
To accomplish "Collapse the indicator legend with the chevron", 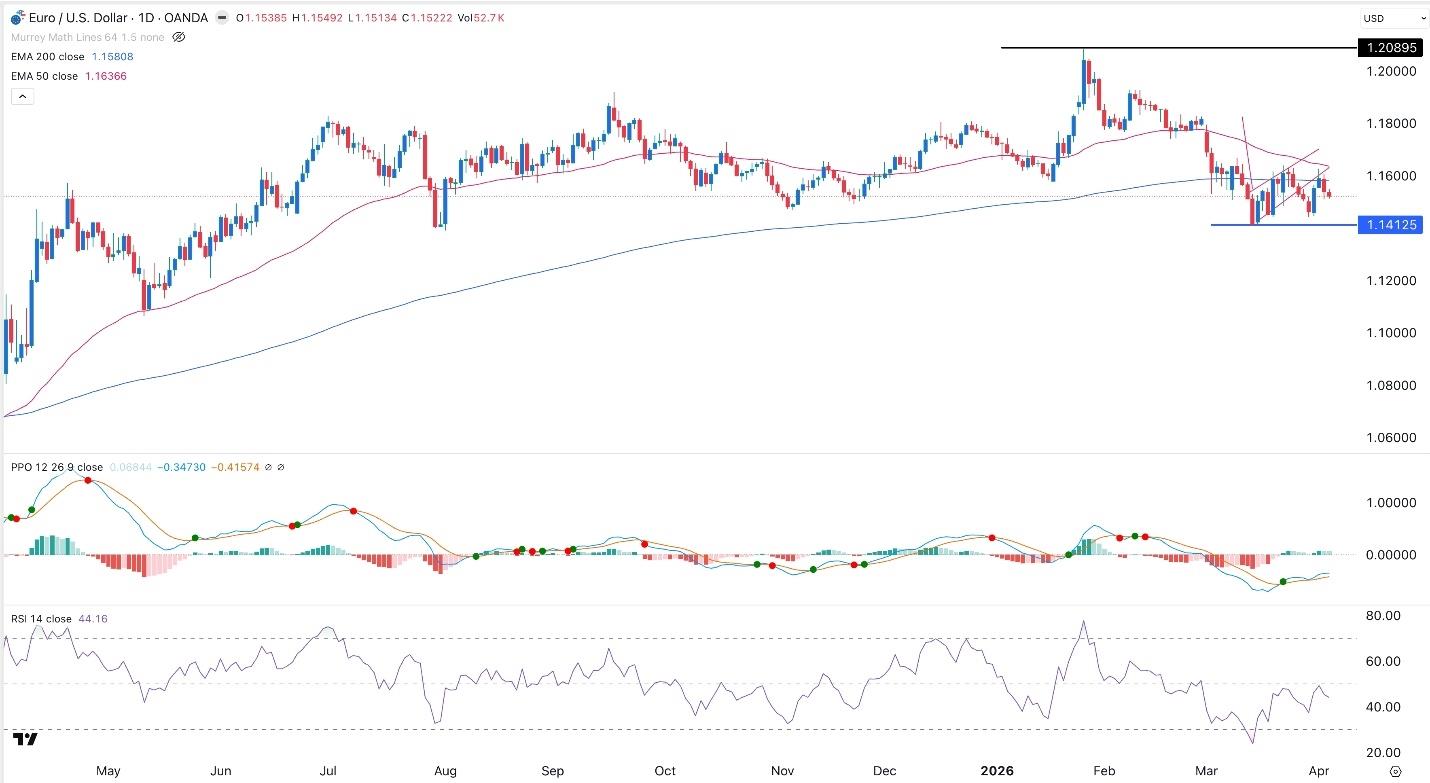I will [x=21, y=95].
